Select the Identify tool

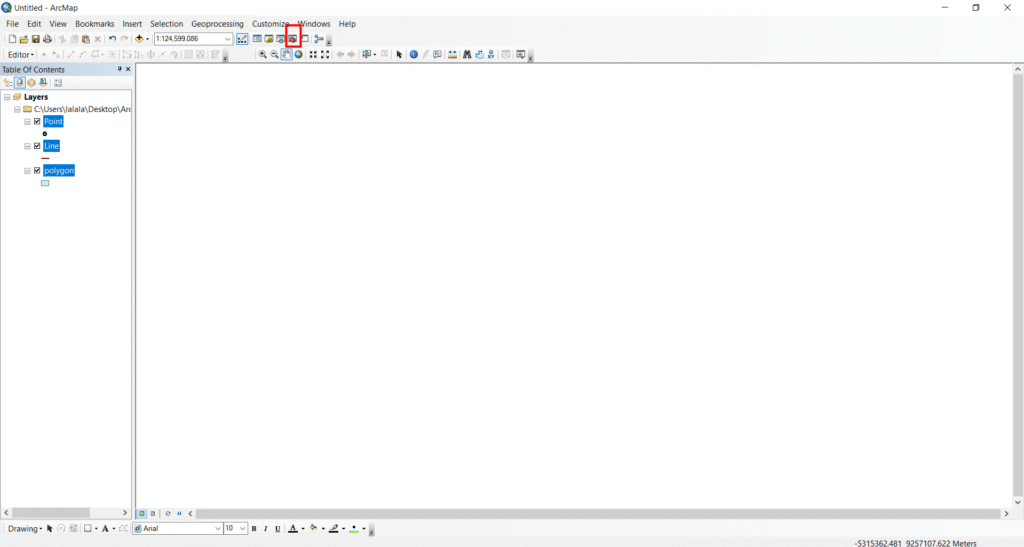pyautogui.click(x=413, y=55)
